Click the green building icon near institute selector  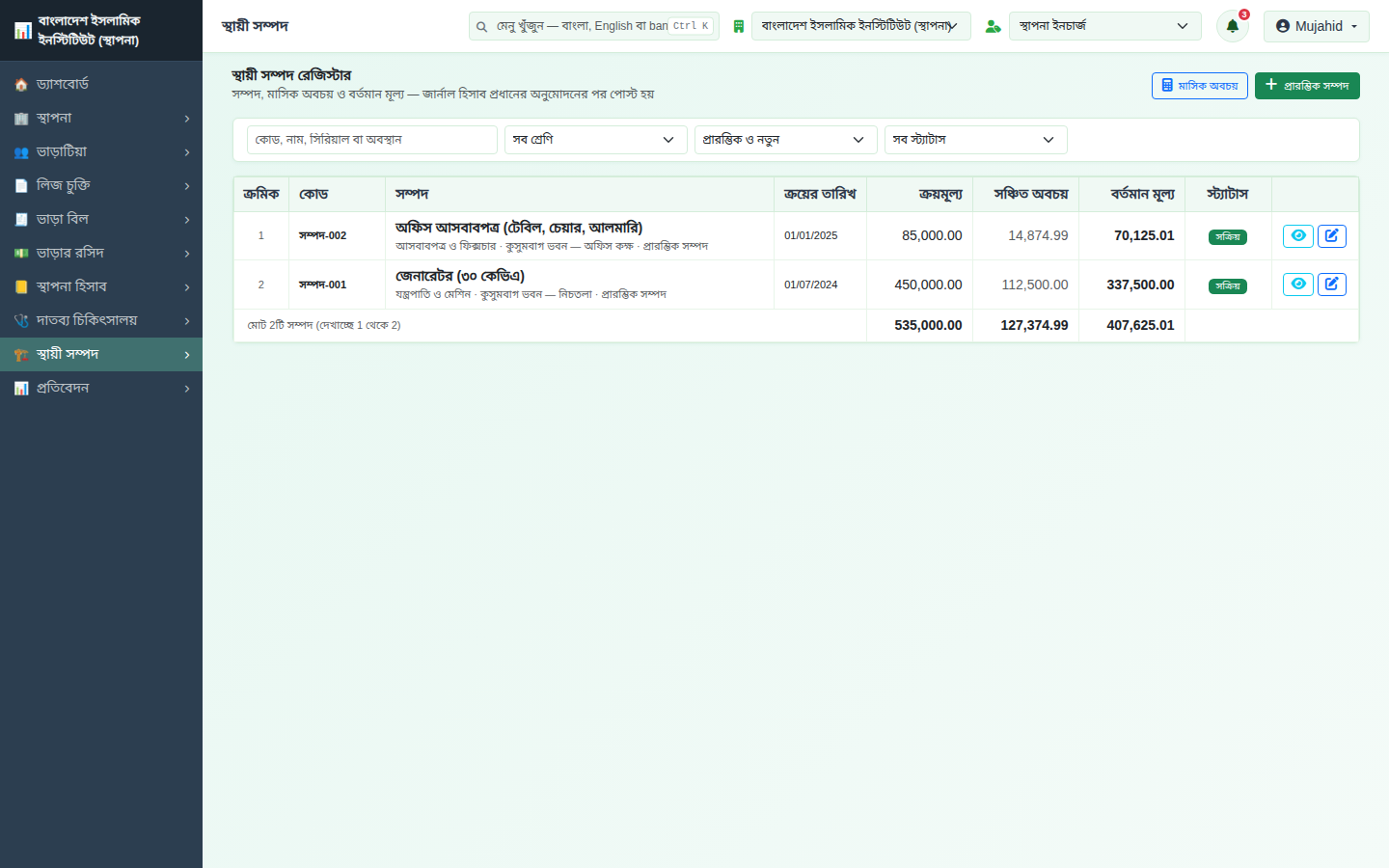(739, 27)
